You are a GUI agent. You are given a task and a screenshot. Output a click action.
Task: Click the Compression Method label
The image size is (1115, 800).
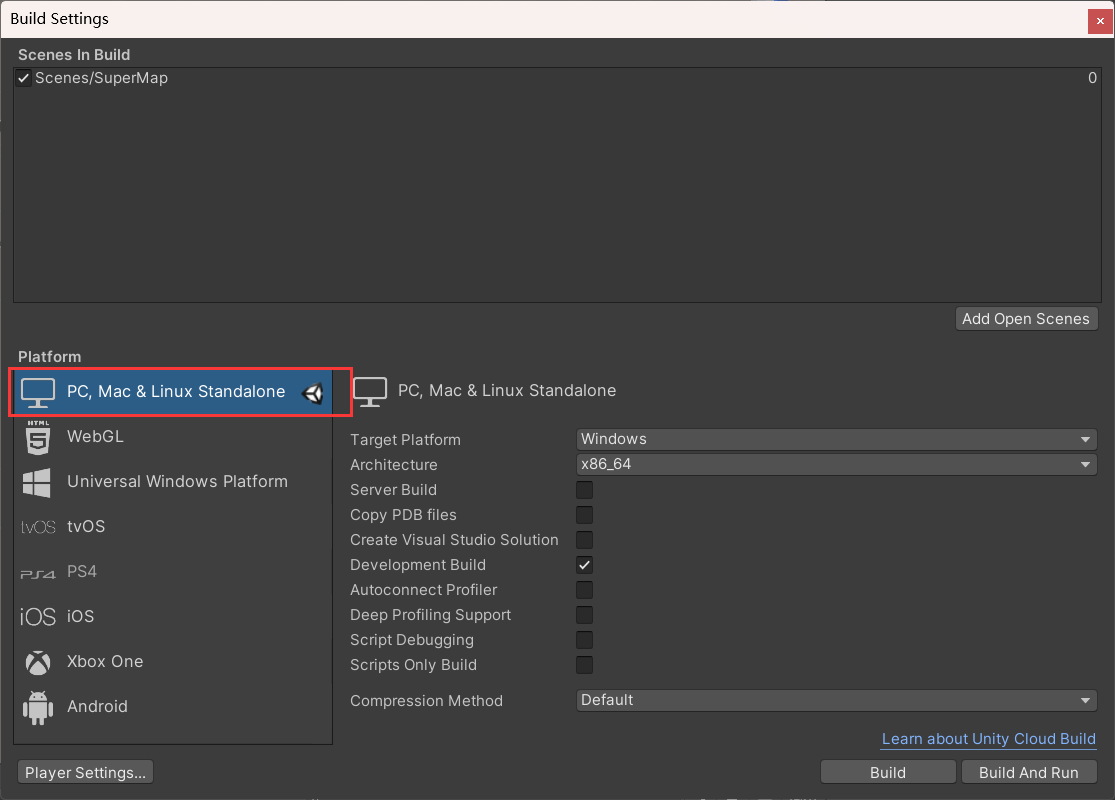click(427, 701)
